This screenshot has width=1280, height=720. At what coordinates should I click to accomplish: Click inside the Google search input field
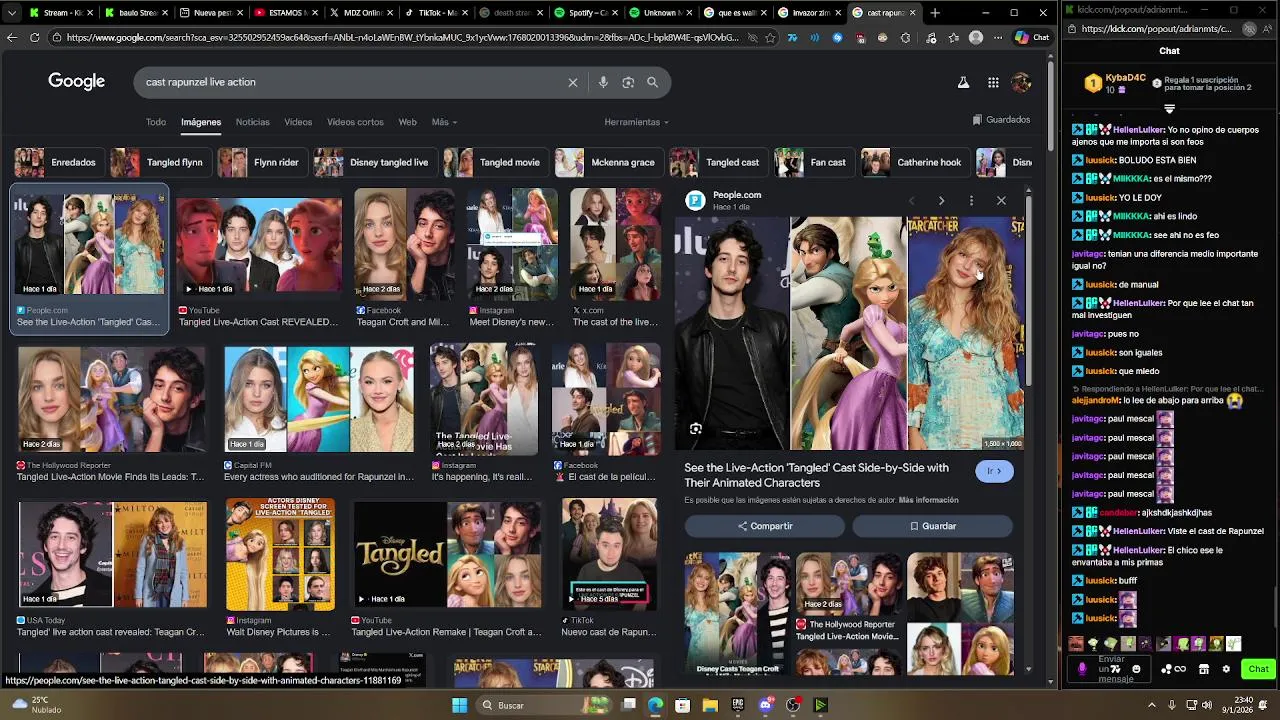click(350, 82)
